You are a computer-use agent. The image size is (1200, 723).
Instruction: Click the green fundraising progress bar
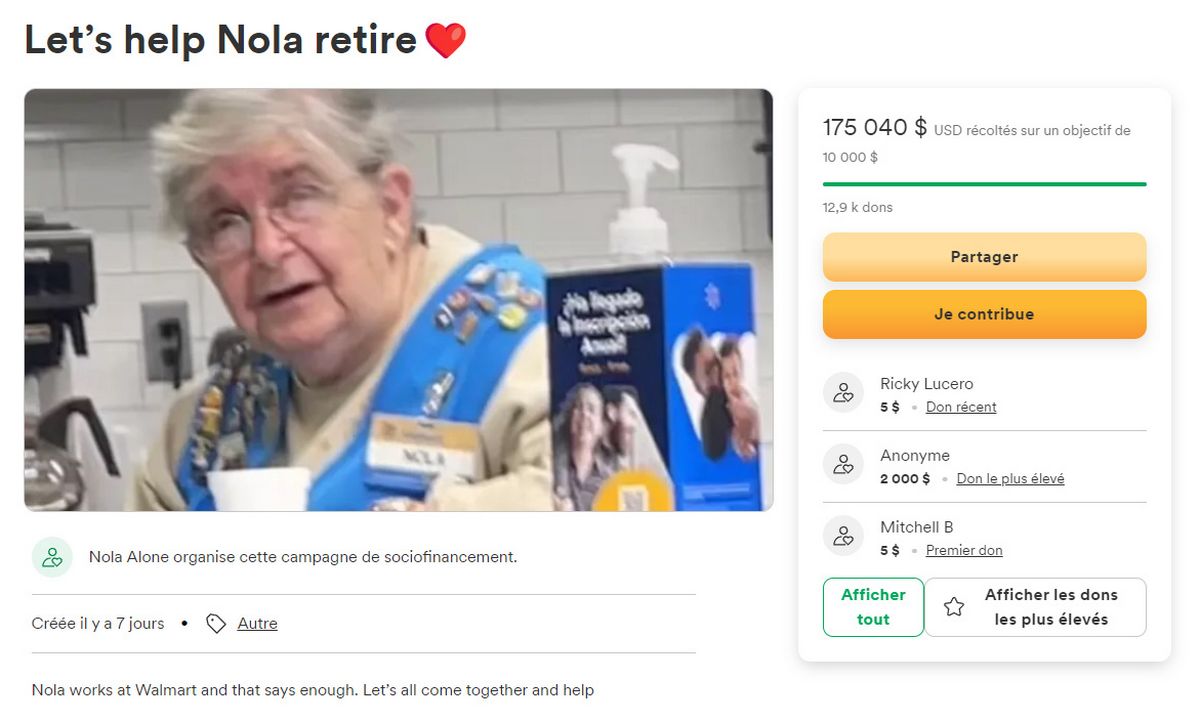984,184
